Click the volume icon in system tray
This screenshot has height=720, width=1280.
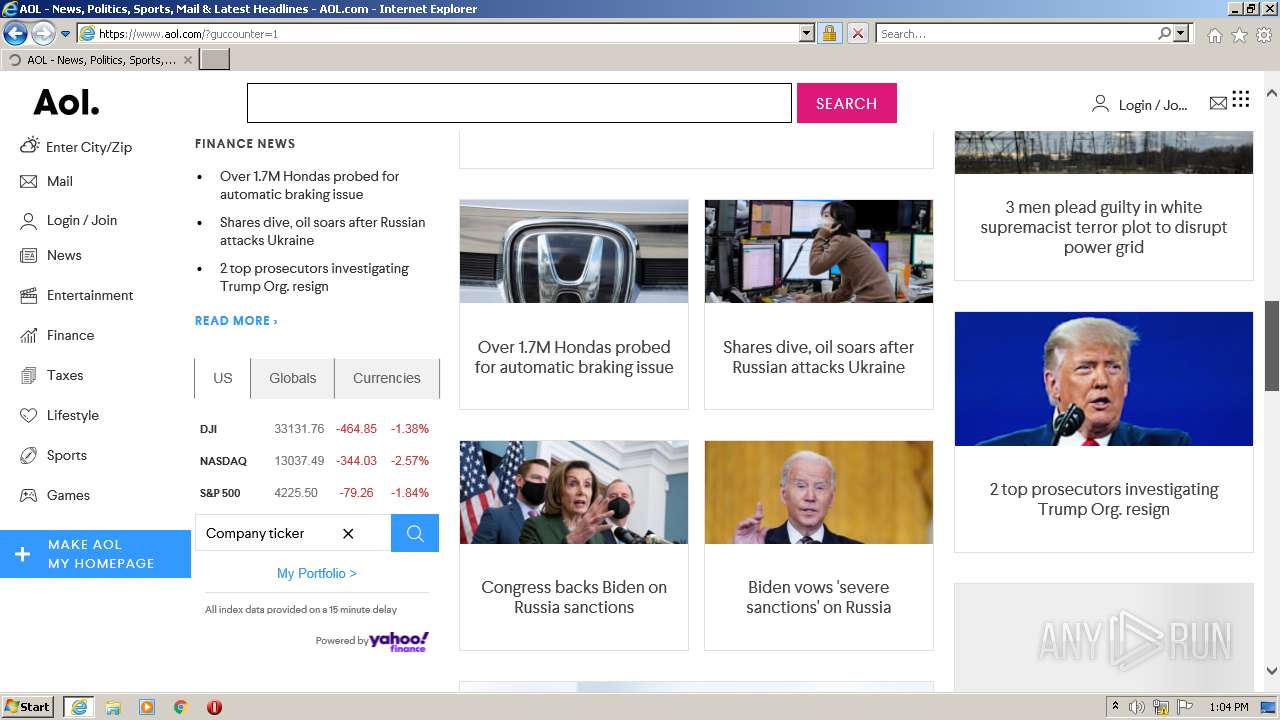coord(1137,707)
